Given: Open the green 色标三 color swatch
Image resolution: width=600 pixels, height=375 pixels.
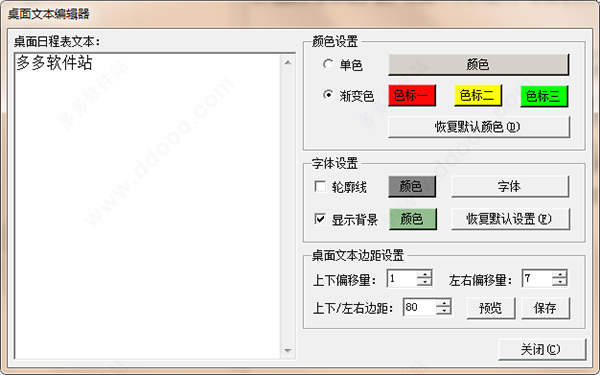Looking at the screenshot, I should coord(544,96).
